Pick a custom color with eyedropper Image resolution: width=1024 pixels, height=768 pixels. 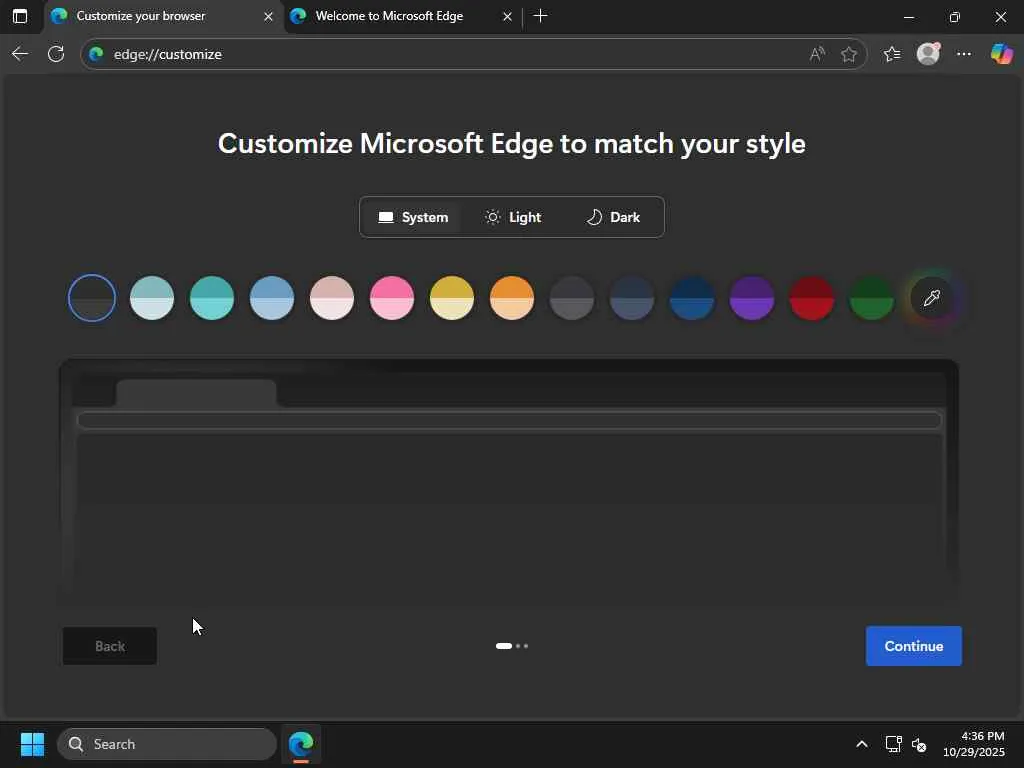coord(932,298)
